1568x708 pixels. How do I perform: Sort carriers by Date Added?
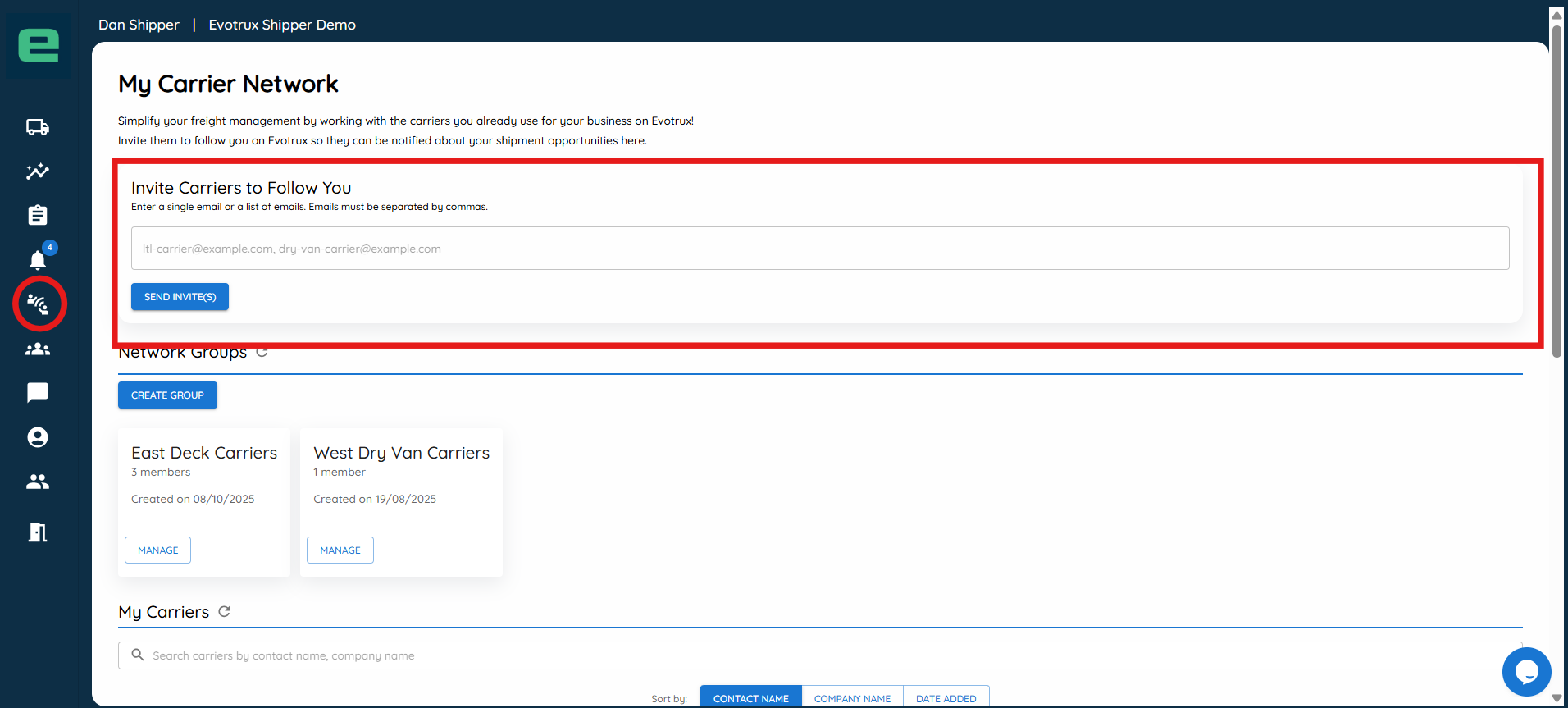tap(946, 698)
